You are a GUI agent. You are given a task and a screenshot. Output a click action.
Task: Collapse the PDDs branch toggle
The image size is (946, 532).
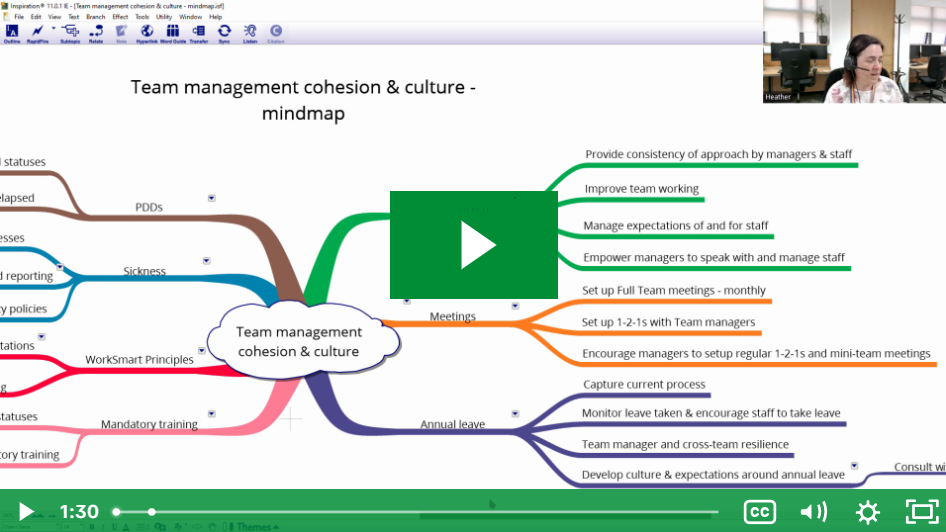(212, 198)
